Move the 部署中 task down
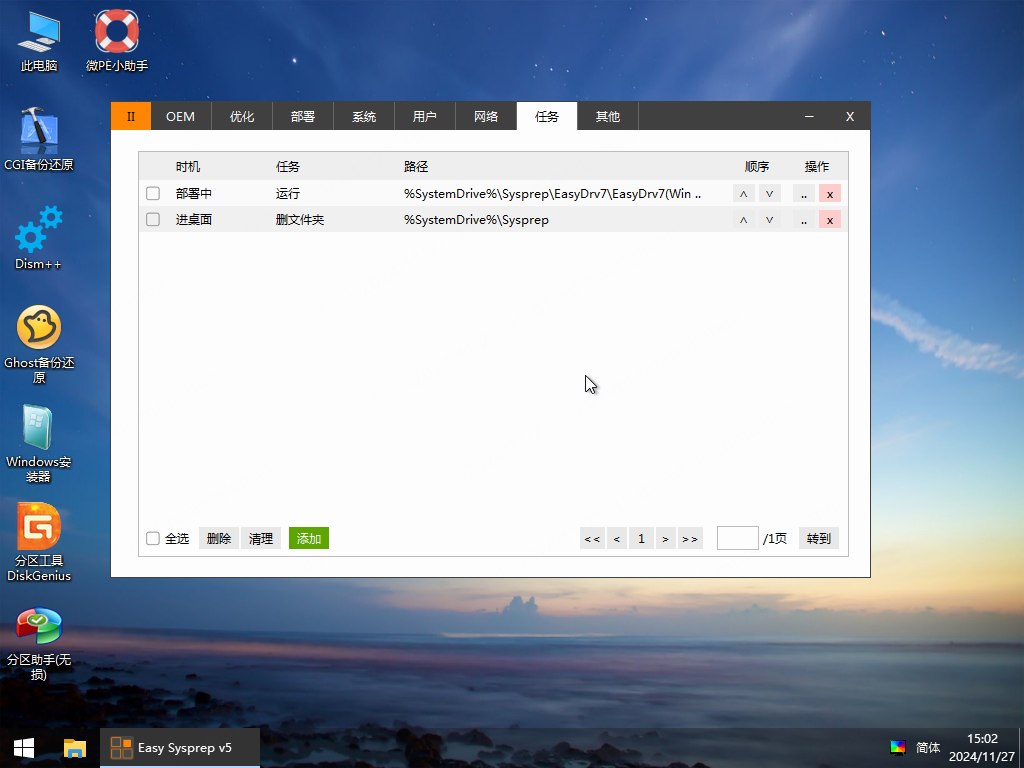Screen dimensions: 1024x768 [769, 193]
